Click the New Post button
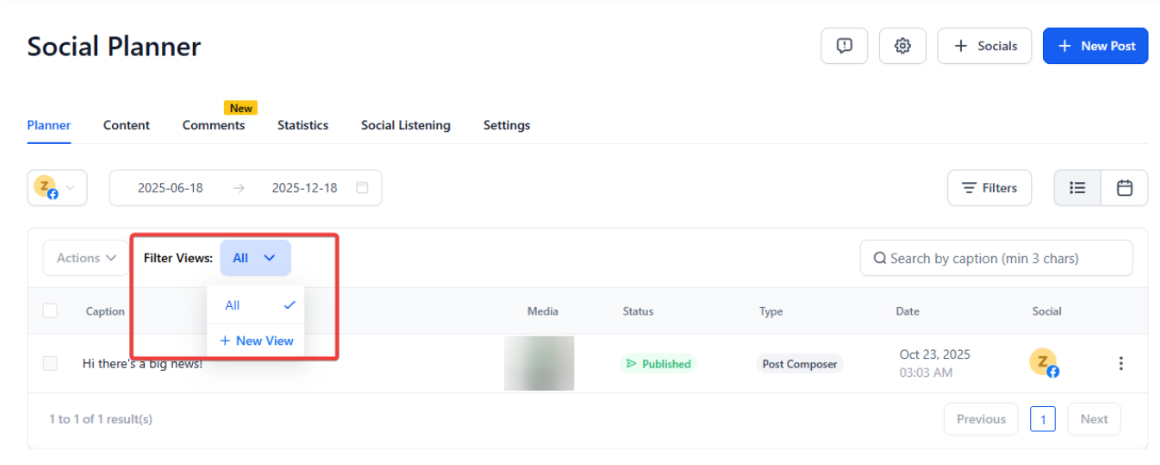Screen dimensions: 1160x465 pos(1095,46)
